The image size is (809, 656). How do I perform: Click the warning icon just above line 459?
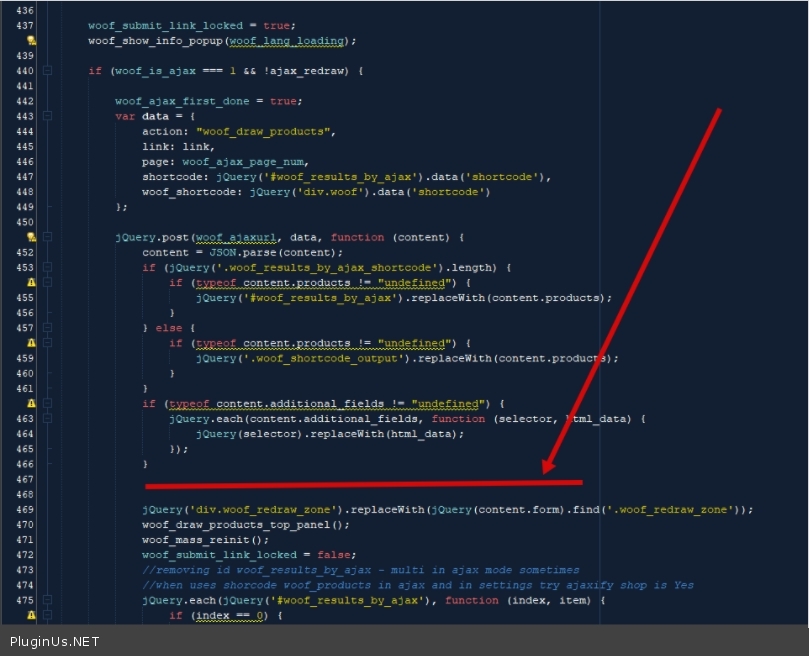(x=31, y=343)
